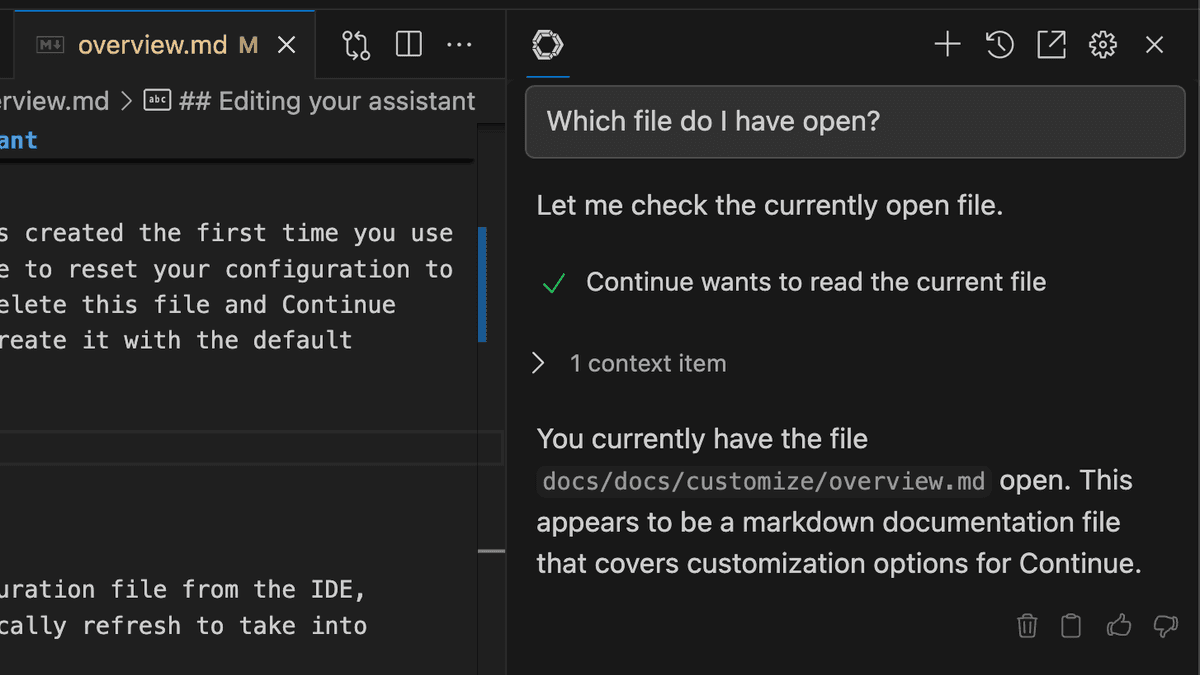
Task: Delete the response with the trash icon
Action: coord(1027,626)
